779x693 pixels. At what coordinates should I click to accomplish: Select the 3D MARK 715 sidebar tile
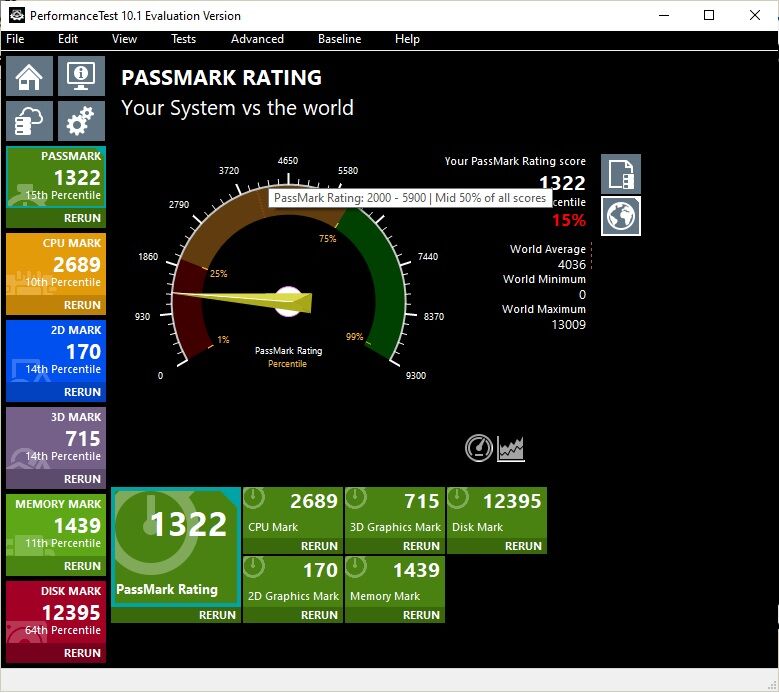point(56,438)
